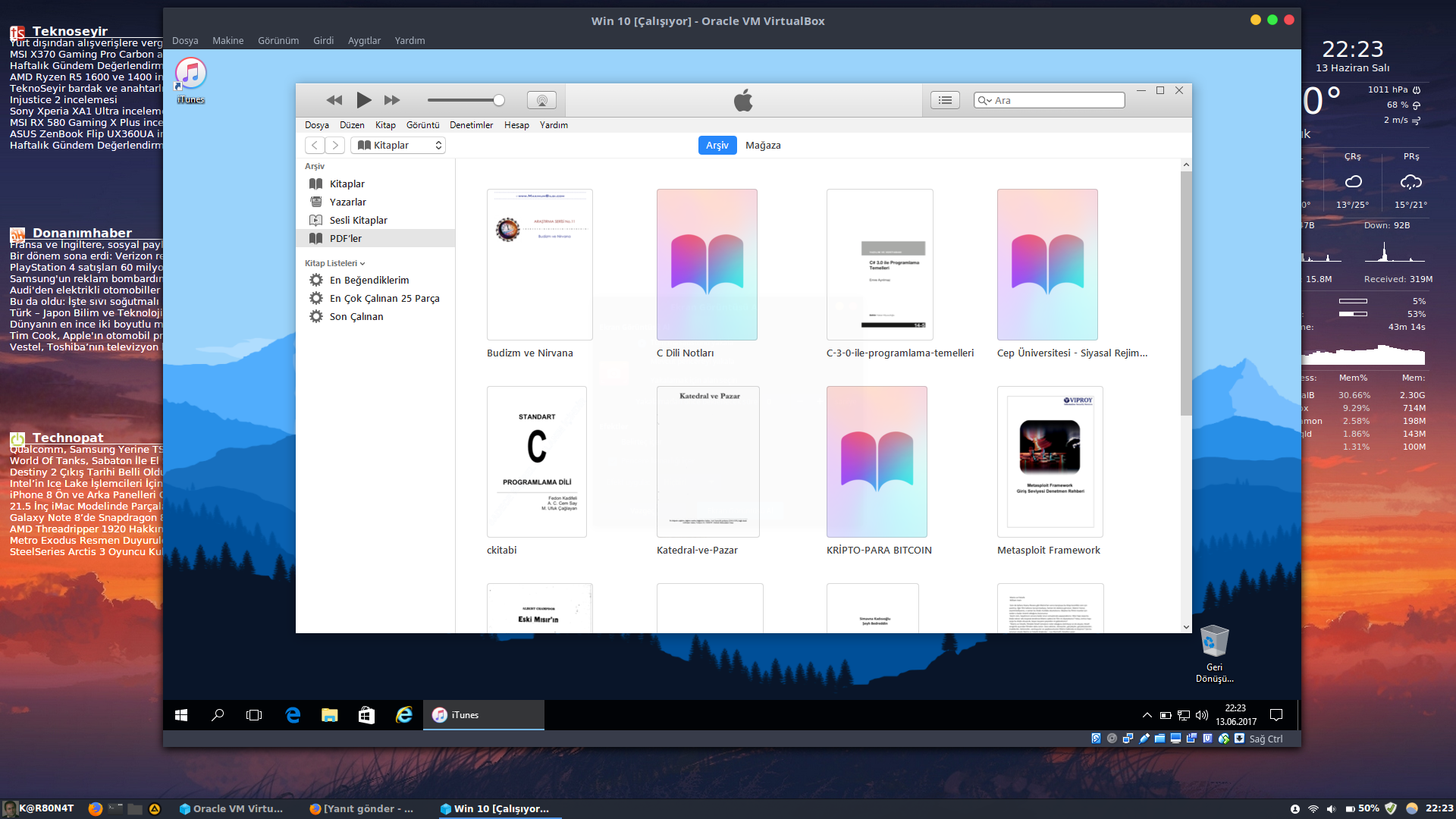
Task: Launch Microsoft Edge from the taskbar
Action: (x=293, y=715)
